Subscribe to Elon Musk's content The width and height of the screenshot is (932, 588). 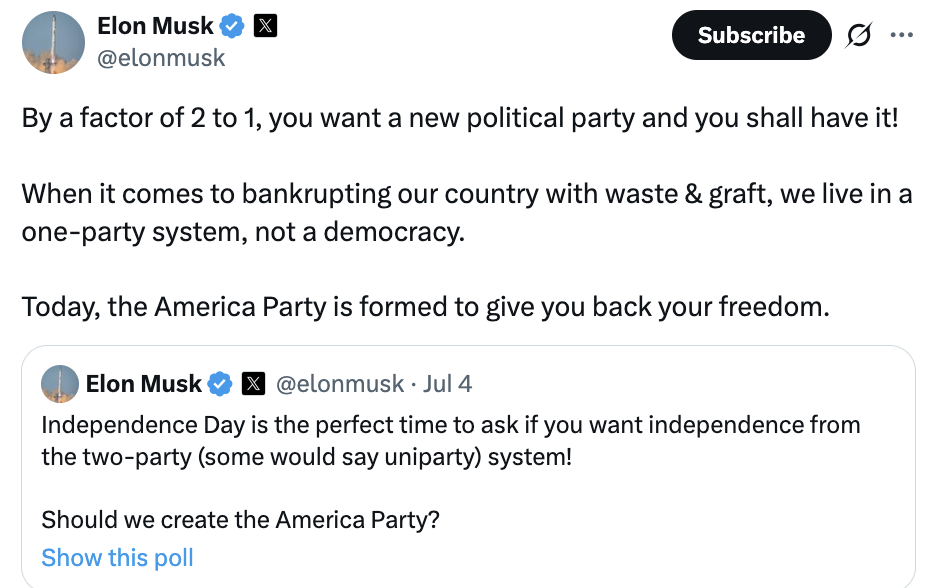[x=751, y=35]
